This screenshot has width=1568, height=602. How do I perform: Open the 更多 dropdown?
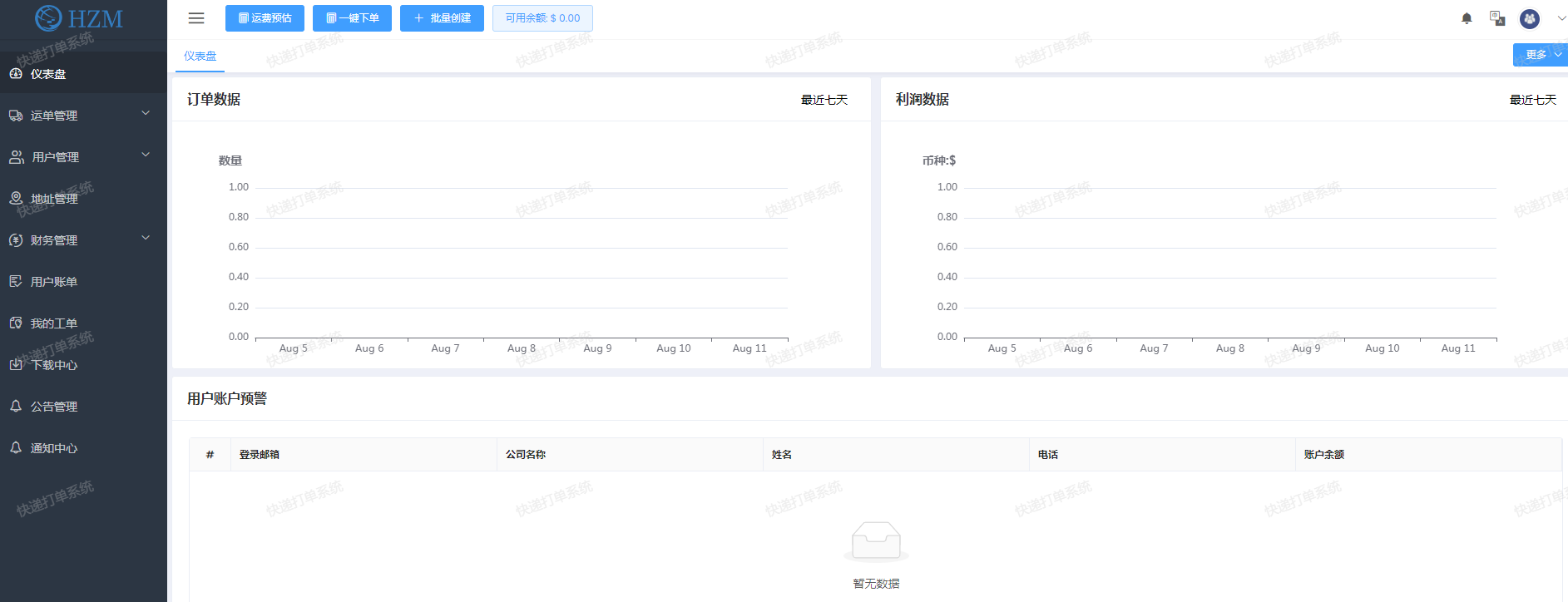coord(1541,55)
